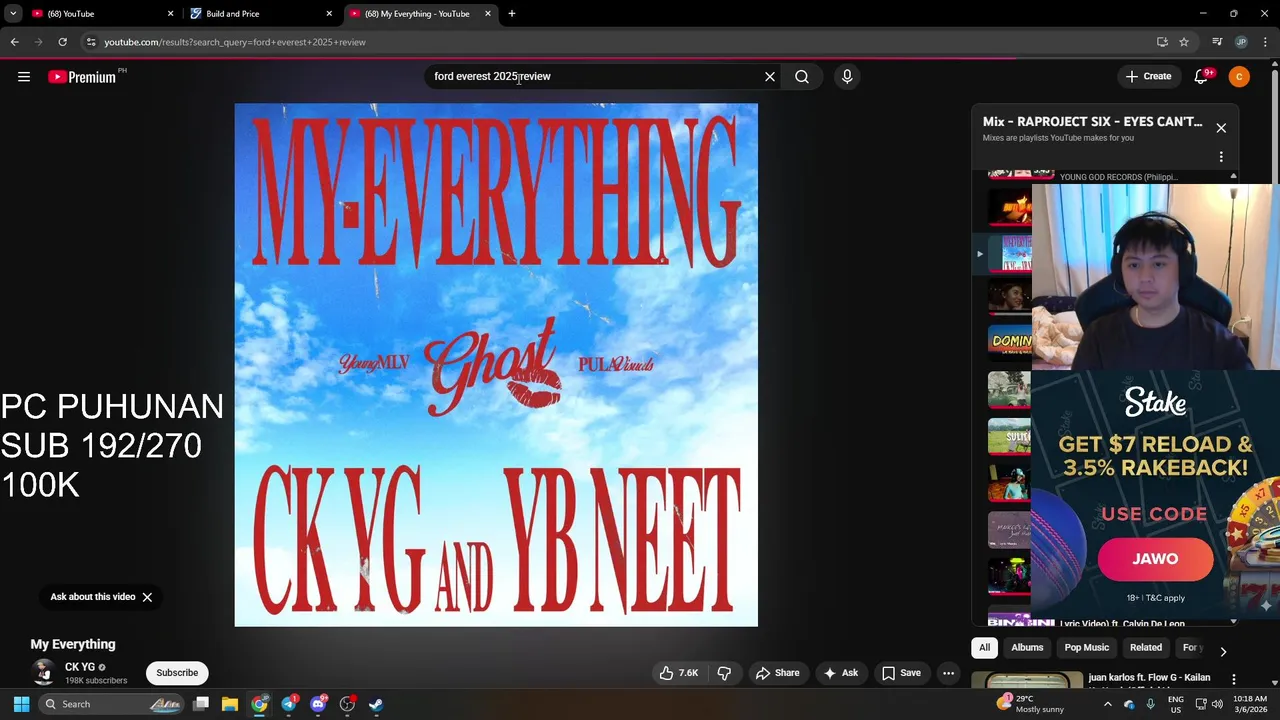Switch to the first (68) YouTube tab
Image resolution: width=1280 pixels, height=720 pixels.
101,14
